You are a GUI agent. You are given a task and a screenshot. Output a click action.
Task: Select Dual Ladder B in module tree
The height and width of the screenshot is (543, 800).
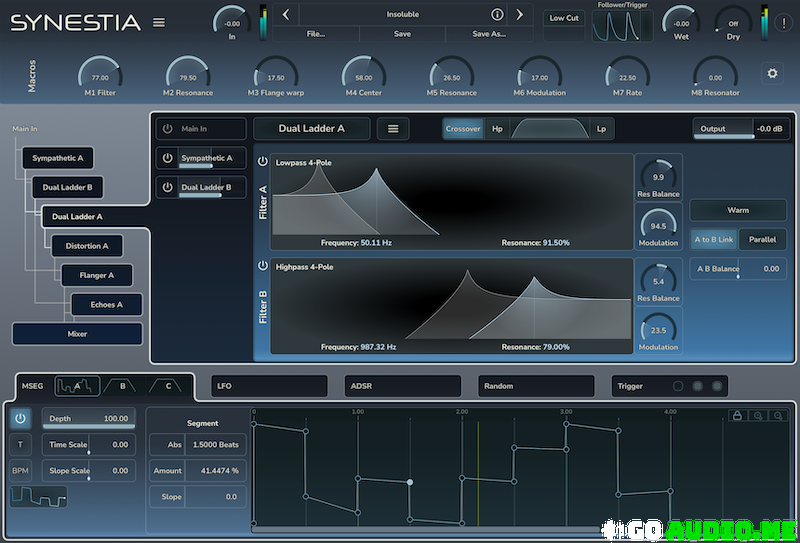pos(67,187)
